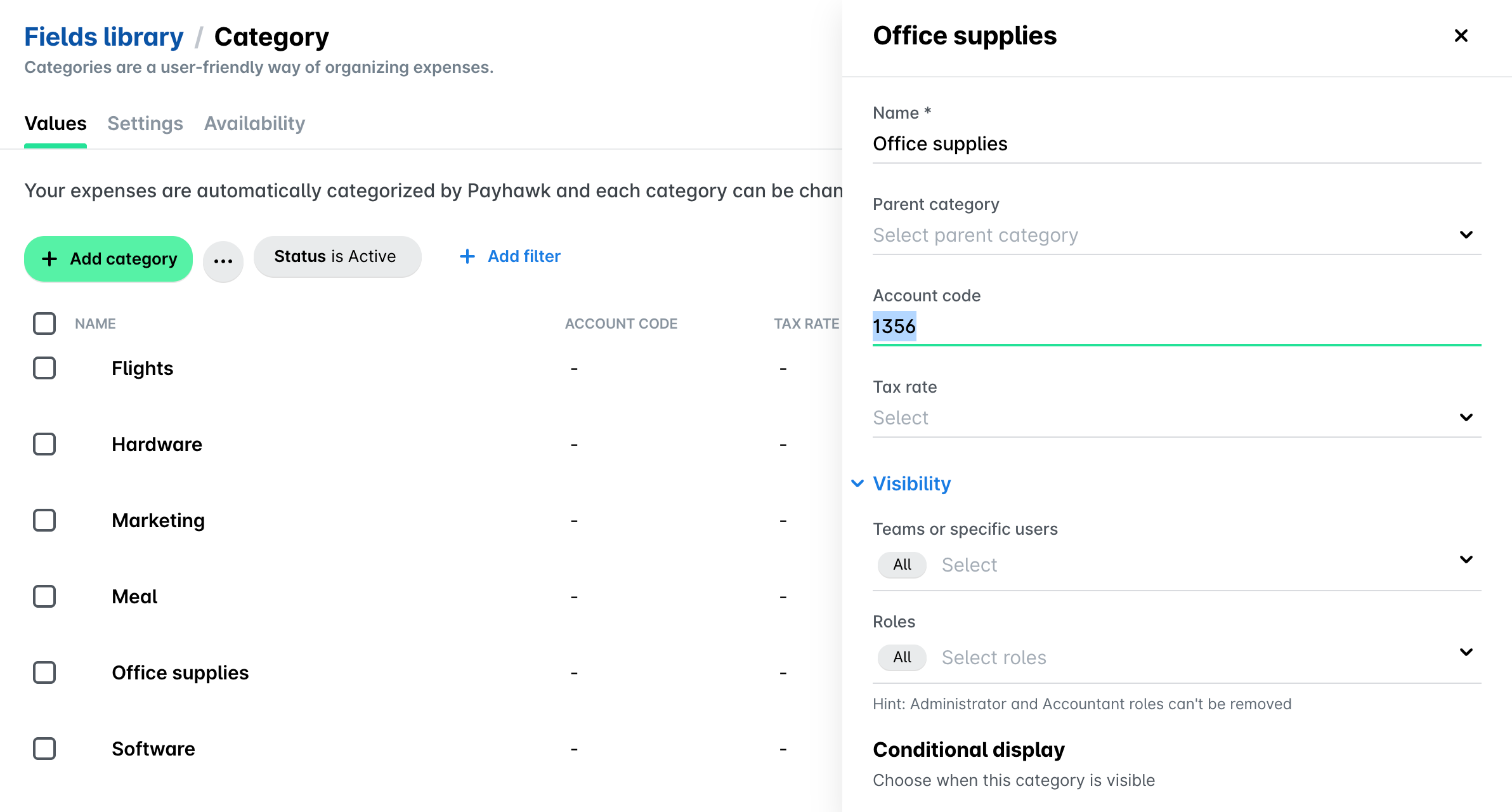The height and width of the screenshot is (812, 1512).
Task: Open the more options ellipsis menu
Action: coord(223,262)
